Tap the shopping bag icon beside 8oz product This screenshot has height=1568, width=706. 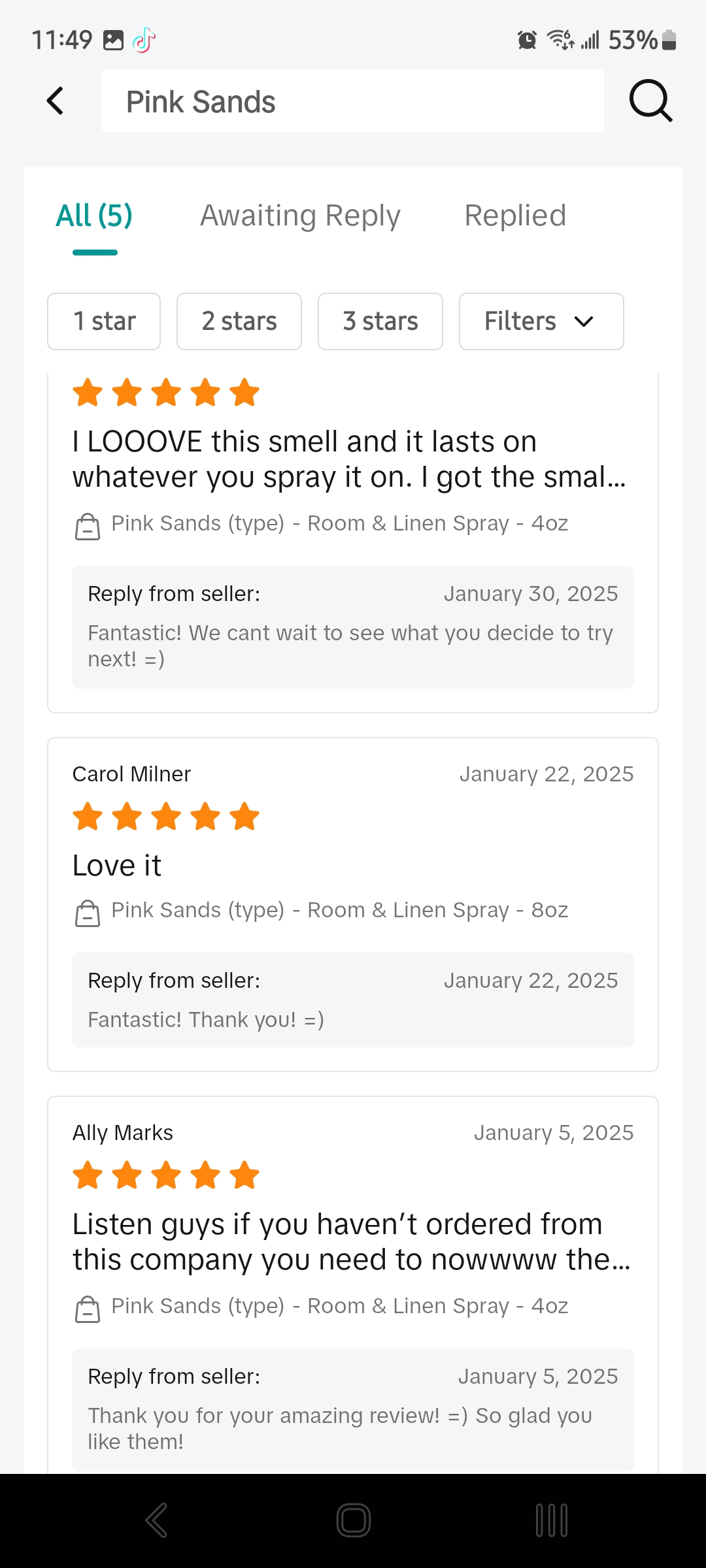[x=88, y=913]
